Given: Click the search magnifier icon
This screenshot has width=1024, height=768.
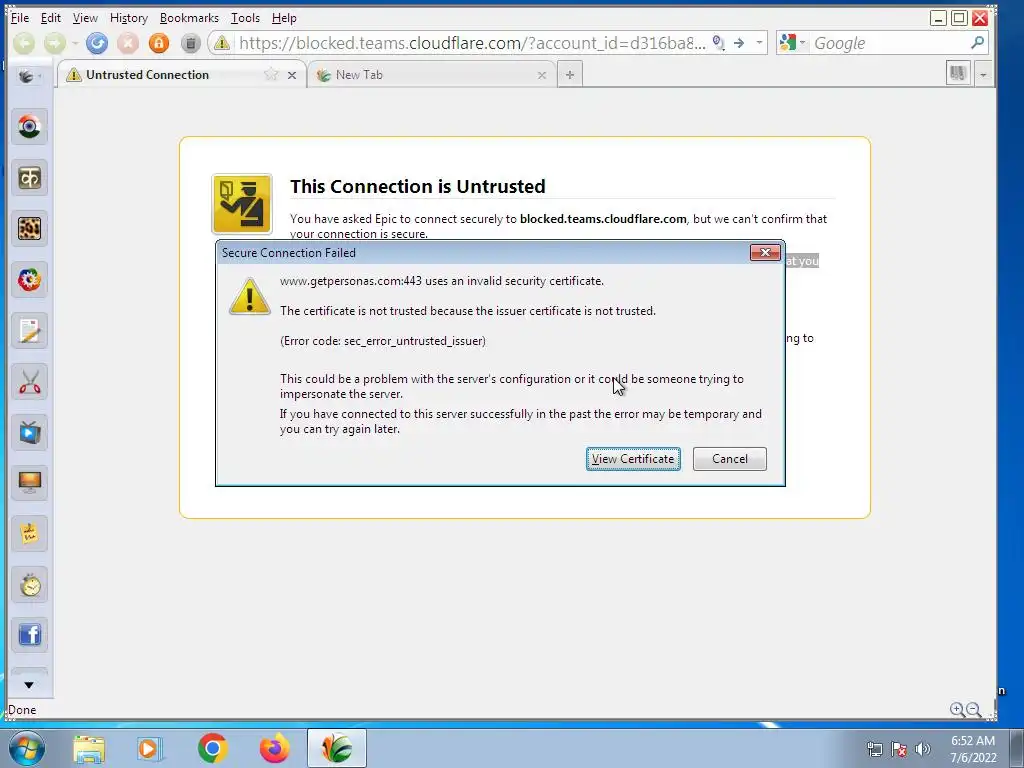Looking at the screenshot, I should click(977, 43).
